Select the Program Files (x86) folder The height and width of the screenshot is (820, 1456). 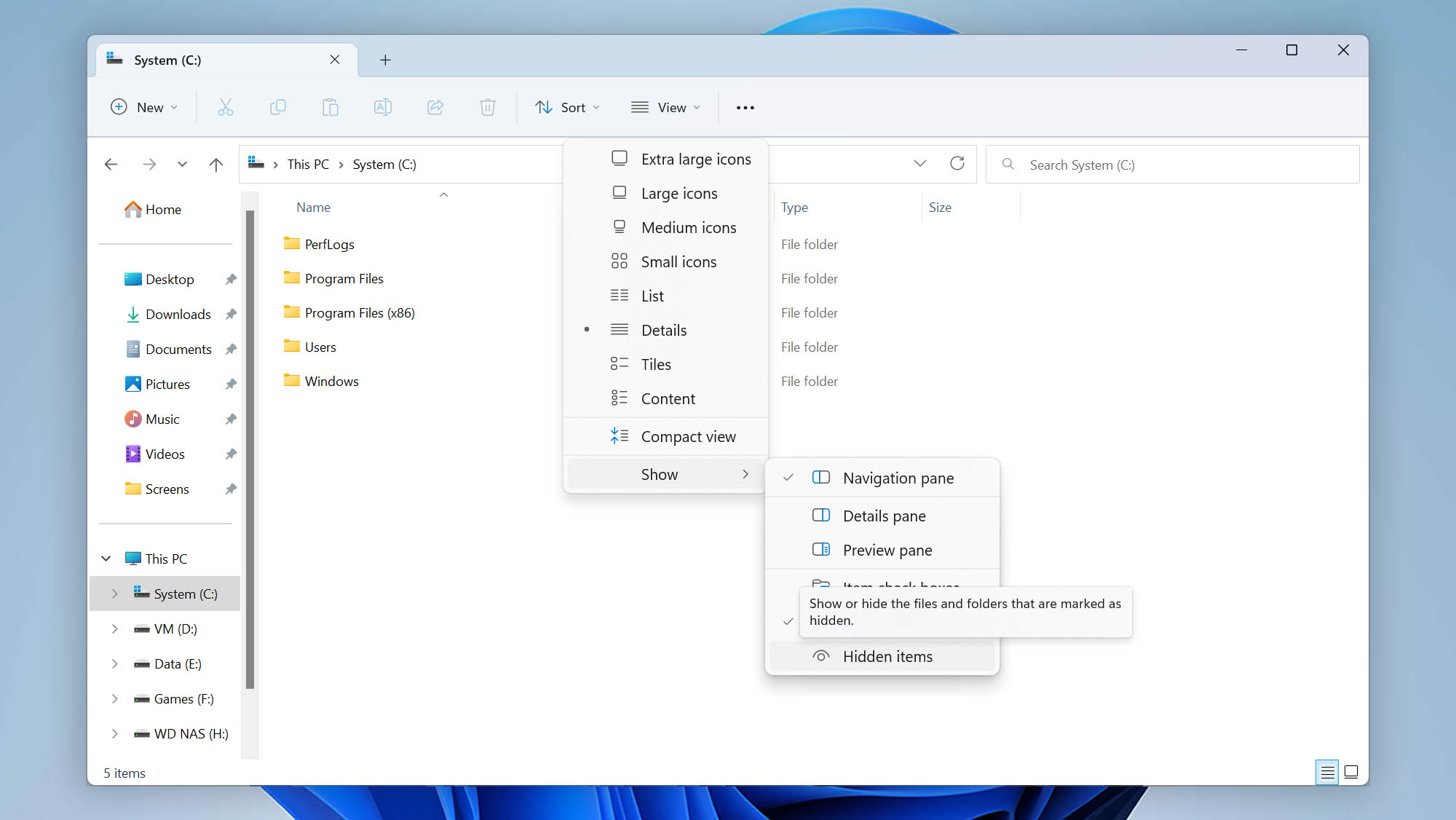point(349,313)
